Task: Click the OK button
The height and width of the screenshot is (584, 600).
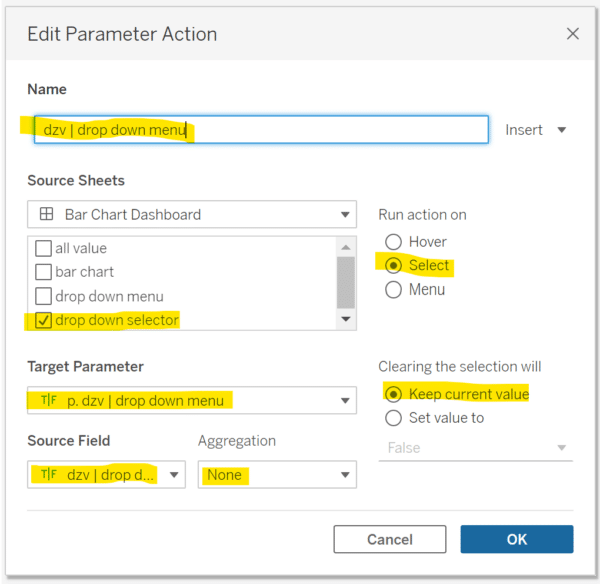Action: pyautogui.click(x=516, y=539)
